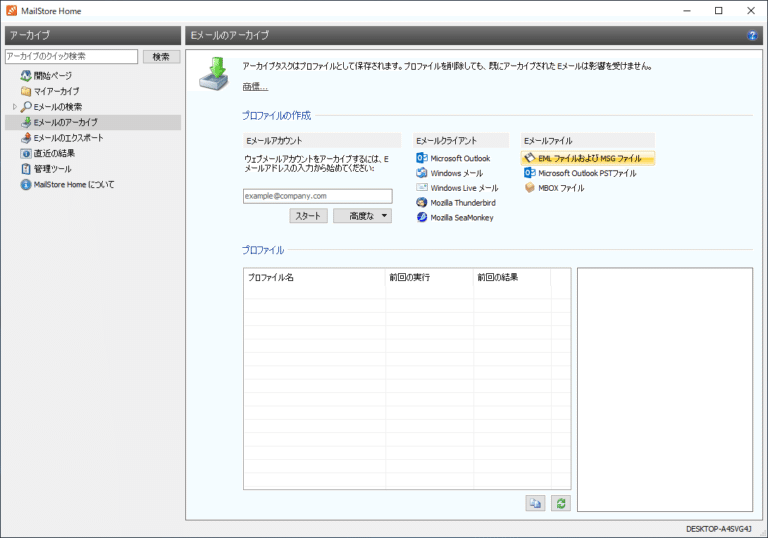Click the Mozilla SeaMonkey icon
Screen dimensions: 768x538
[422, 217]
